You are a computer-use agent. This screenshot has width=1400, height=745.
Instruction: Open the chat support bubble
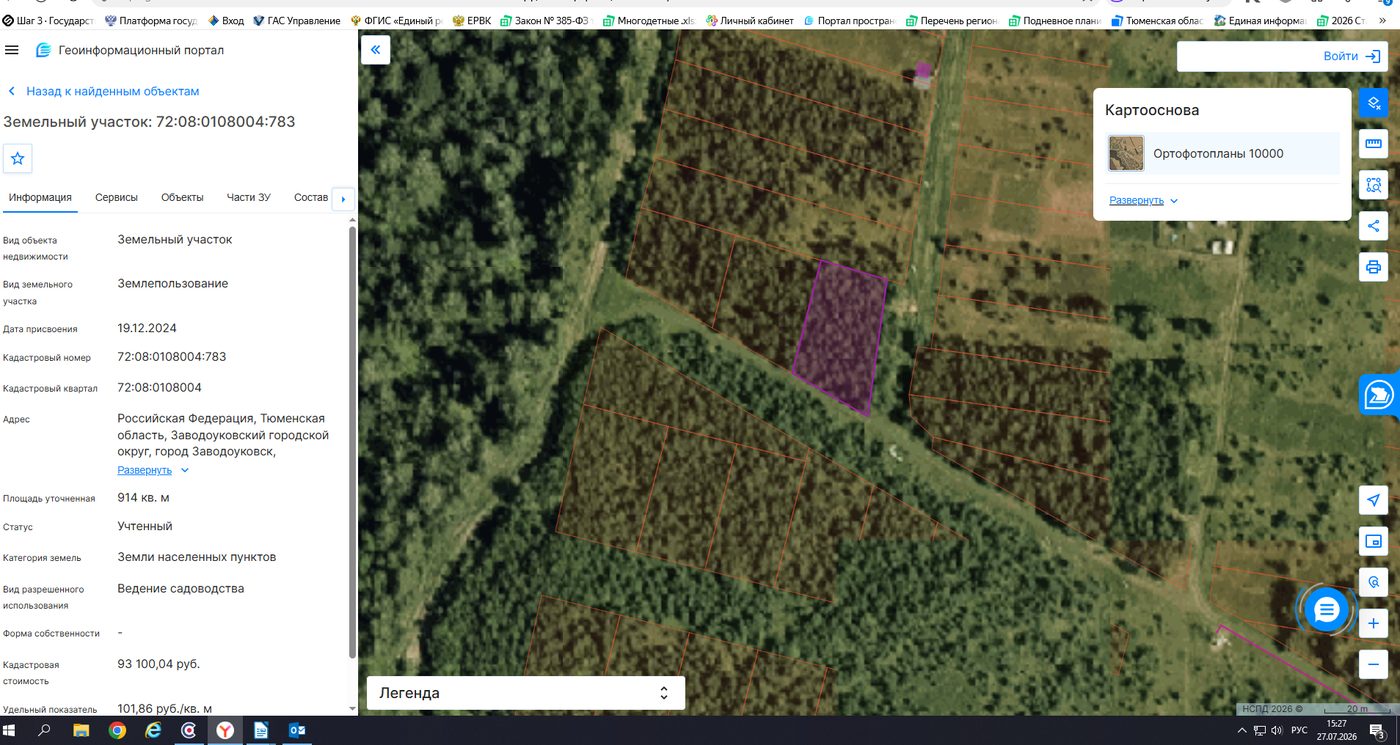point(1326,609)
